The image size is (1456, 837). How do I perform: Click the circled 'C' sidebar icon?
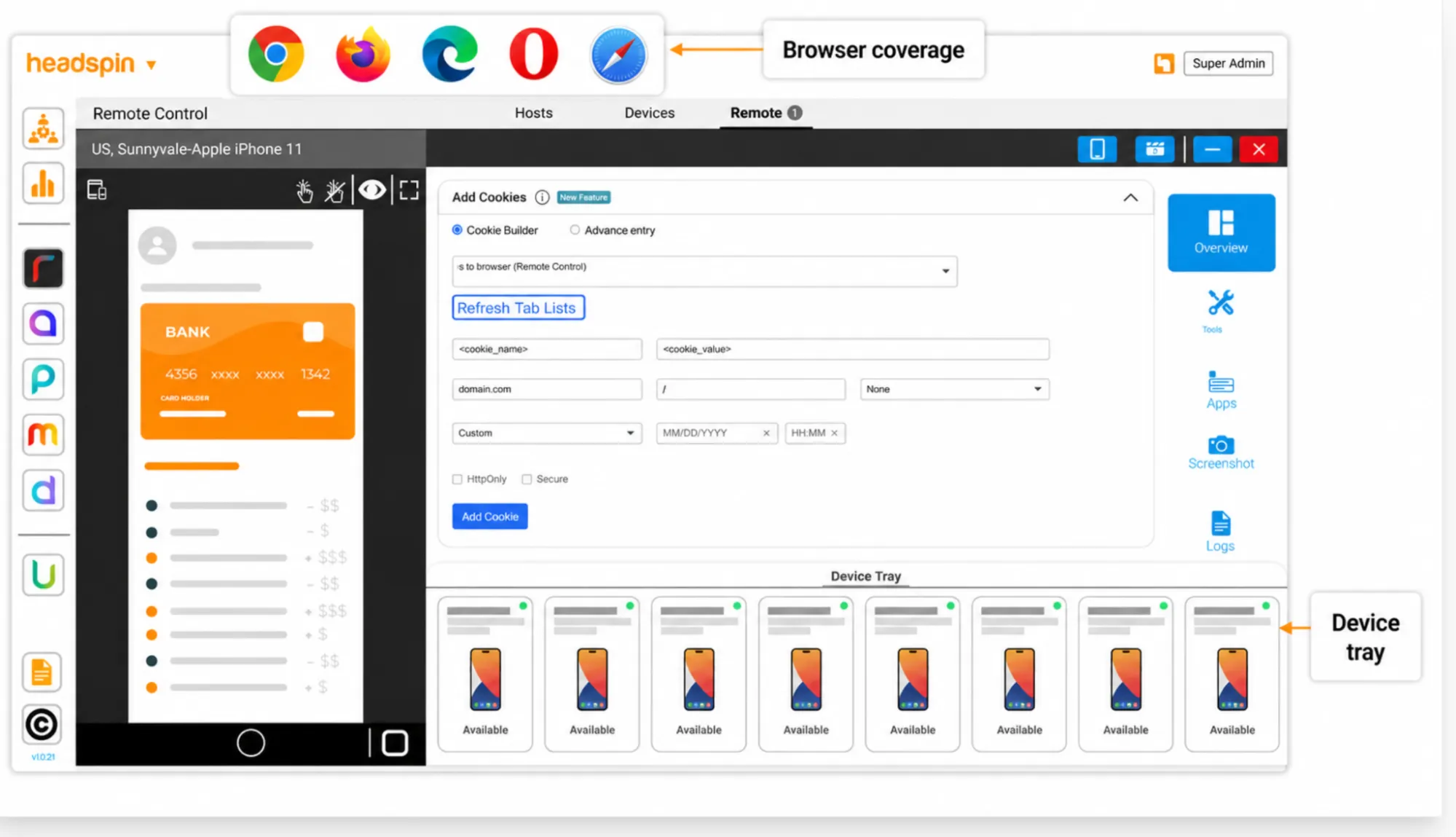42,724
